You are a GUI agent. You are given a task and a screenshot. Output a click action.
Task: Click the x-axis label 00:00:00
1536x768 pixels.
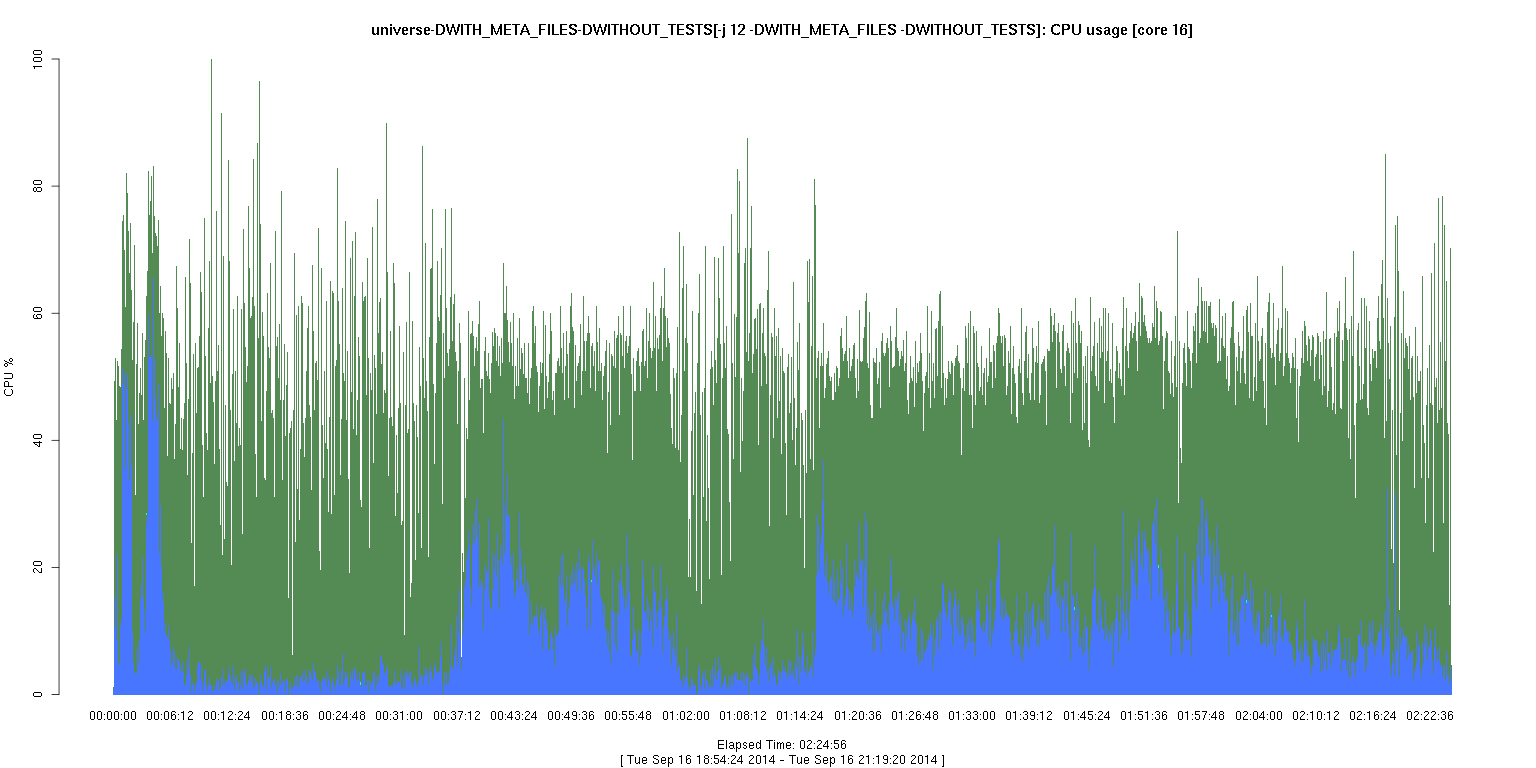coord(113,716)
